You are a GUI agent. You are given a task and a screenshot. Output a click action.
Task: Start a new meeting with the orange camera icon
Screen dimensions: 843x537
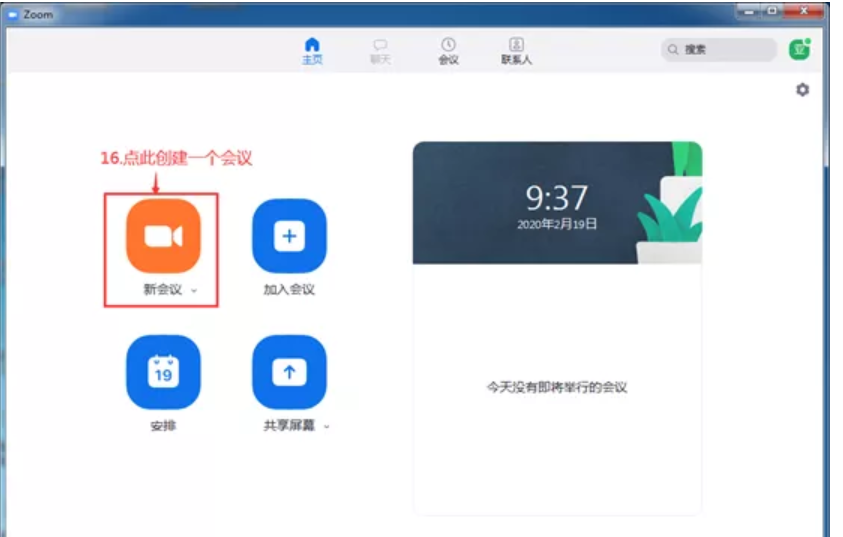[x=163, y=236]
